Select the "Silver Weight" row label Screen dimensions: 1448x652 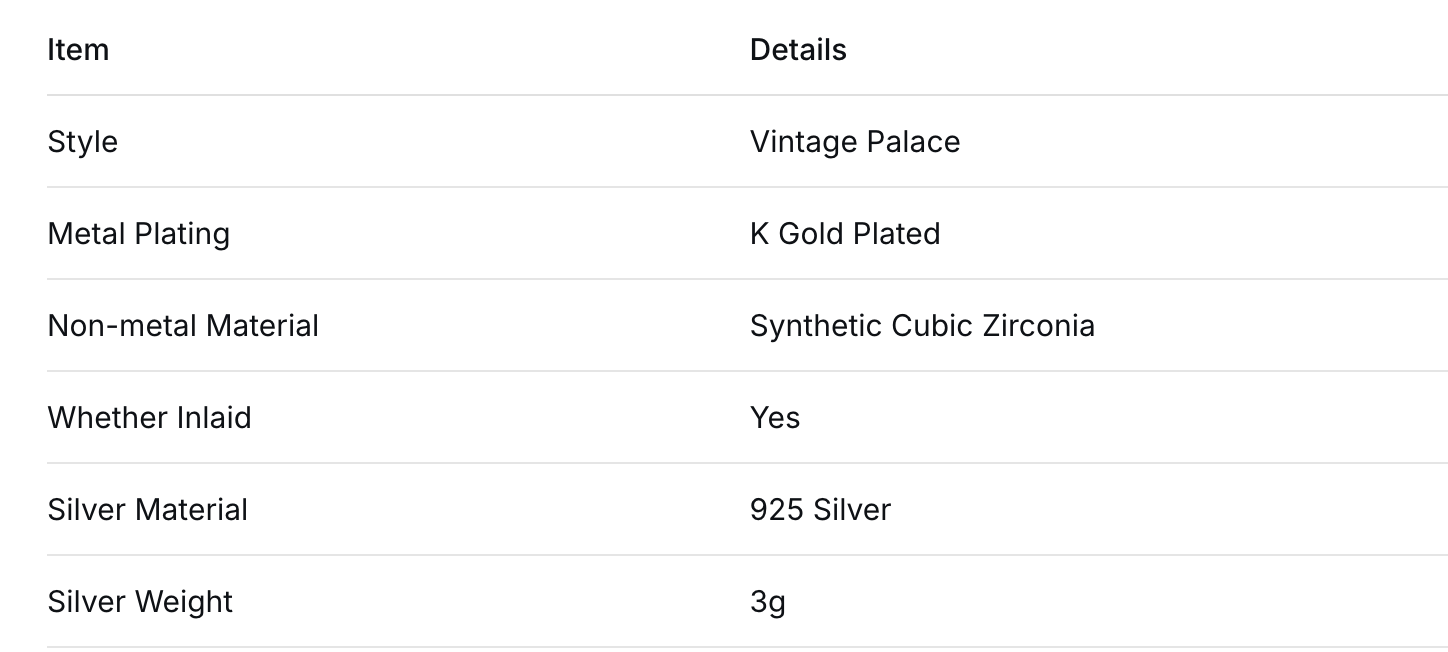(140, 602)
